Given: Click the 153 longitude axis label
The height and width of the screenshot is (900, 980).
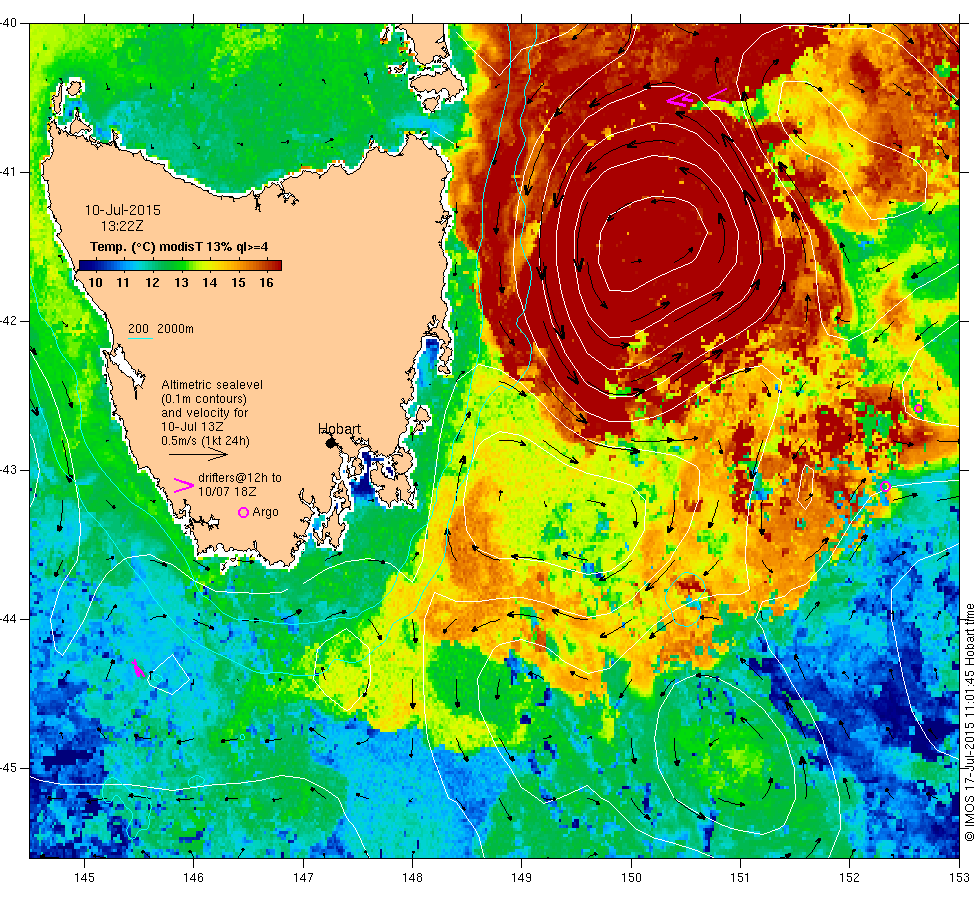Looking at the screenshot, I should (959, 878).
